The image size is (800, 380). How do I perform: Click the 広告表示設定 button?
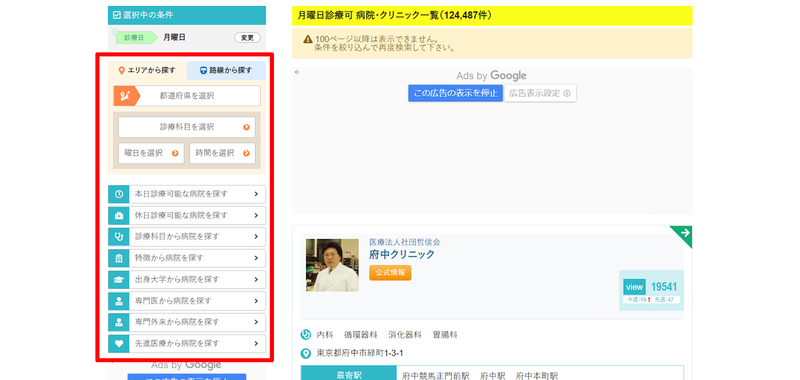click(x=540, y=93)
